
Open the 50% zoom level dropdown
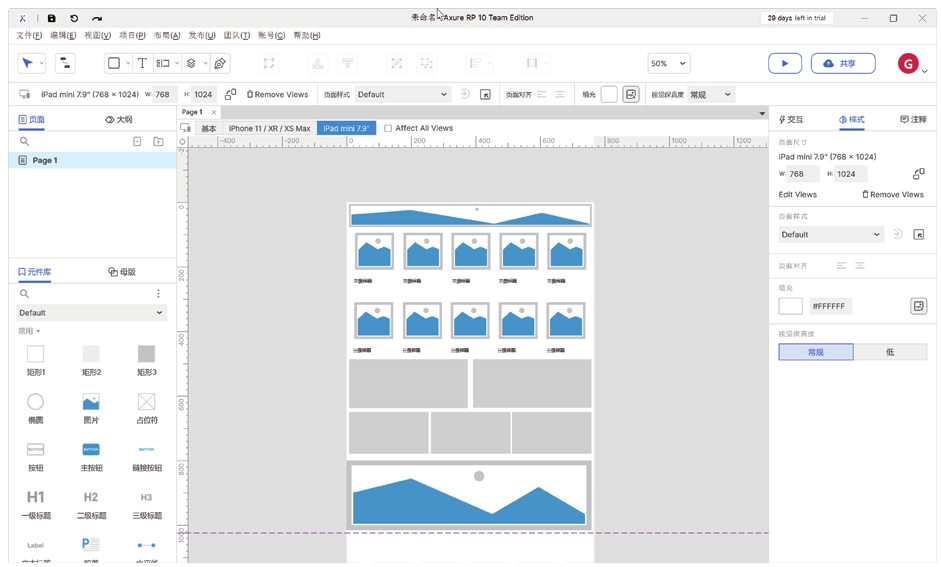coord(669,63)
